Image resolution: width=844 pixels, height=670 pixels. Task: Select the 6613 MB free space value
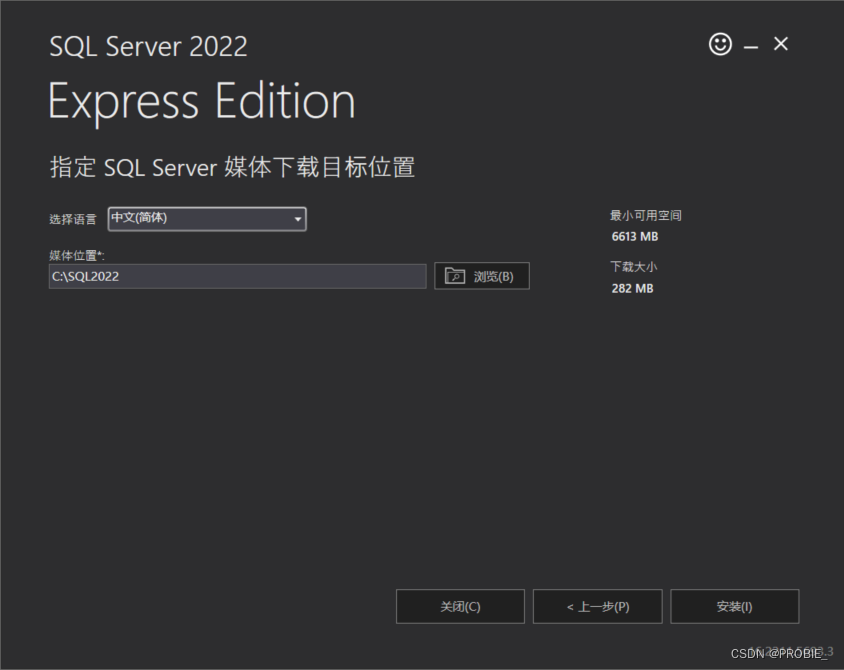635,237
